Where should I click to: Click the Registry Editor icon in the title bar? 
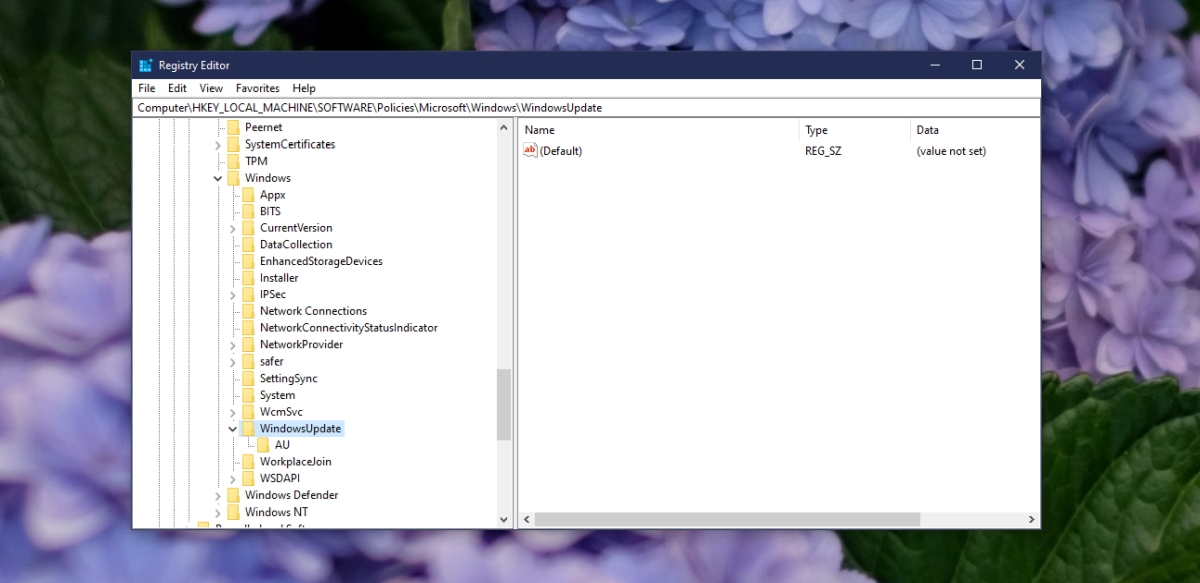146,64
